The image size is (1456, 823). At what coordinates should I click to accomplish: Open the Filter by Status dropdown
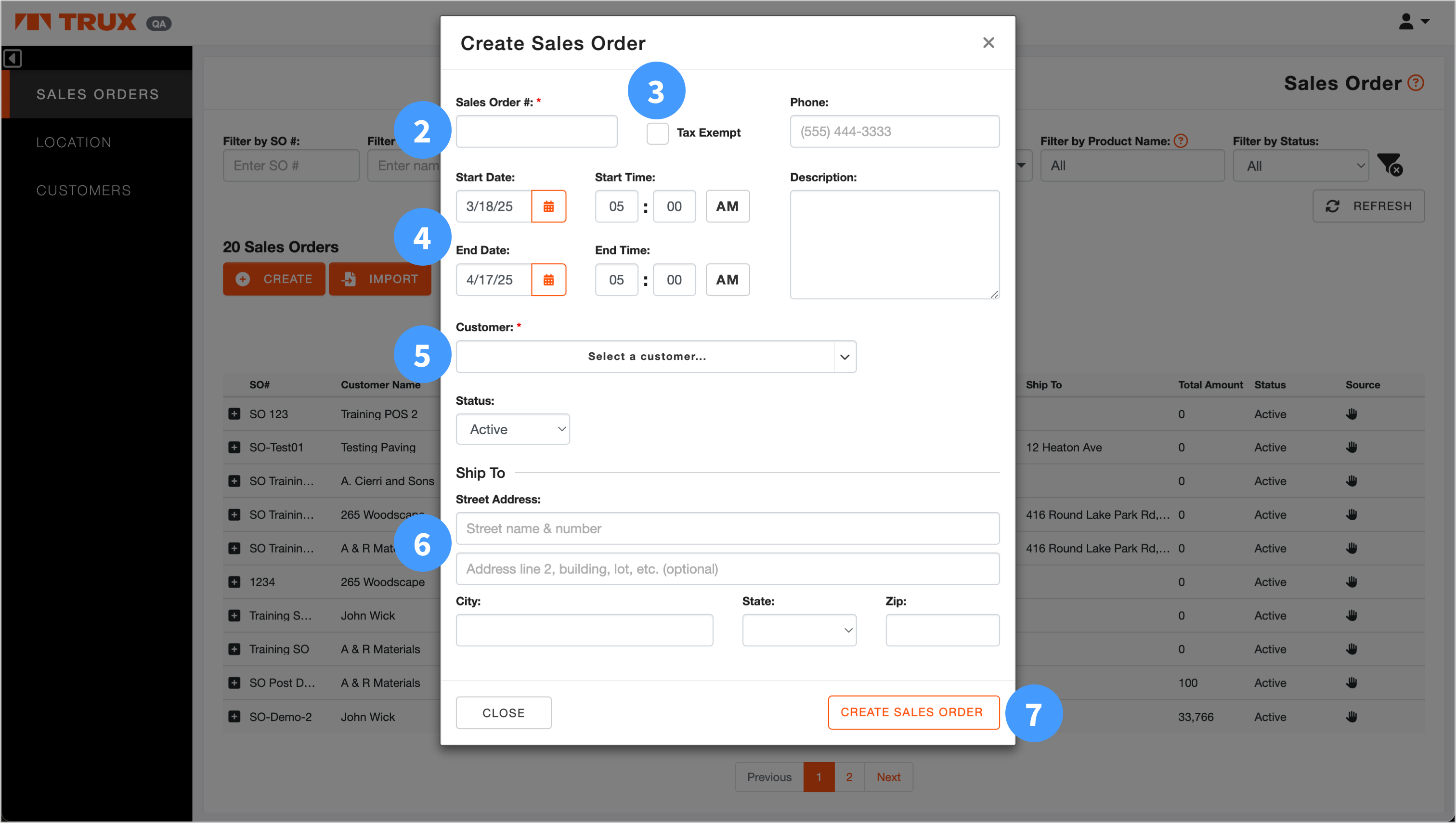(x=1300, y=166)
